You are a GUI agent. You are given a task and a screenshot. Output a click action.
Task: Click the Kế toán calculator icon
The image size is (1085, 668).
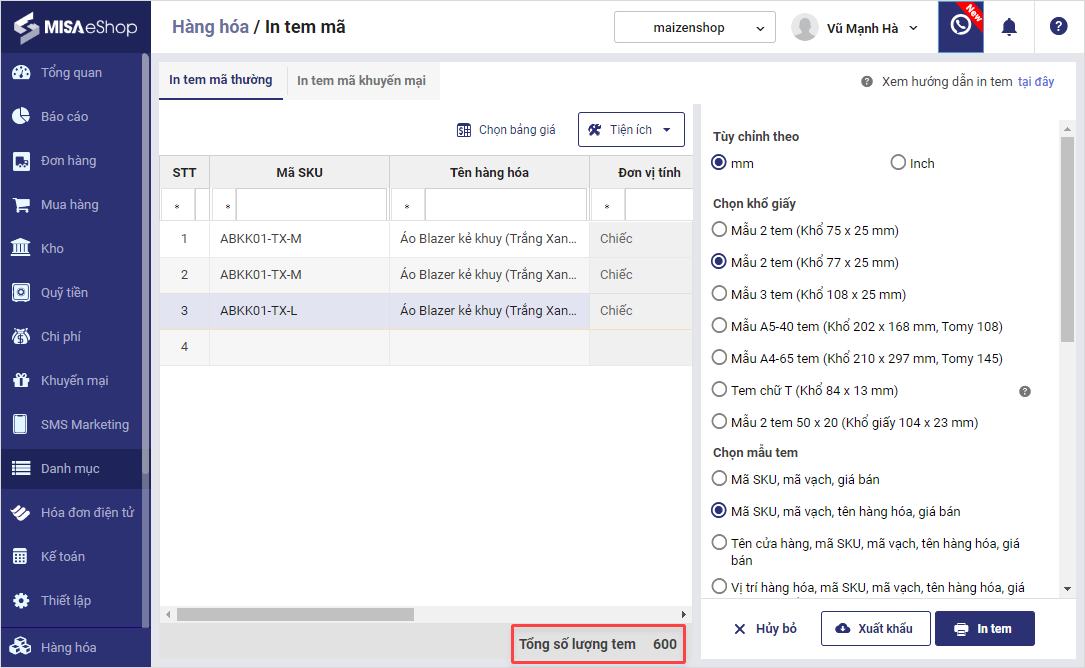click(21, 557)
